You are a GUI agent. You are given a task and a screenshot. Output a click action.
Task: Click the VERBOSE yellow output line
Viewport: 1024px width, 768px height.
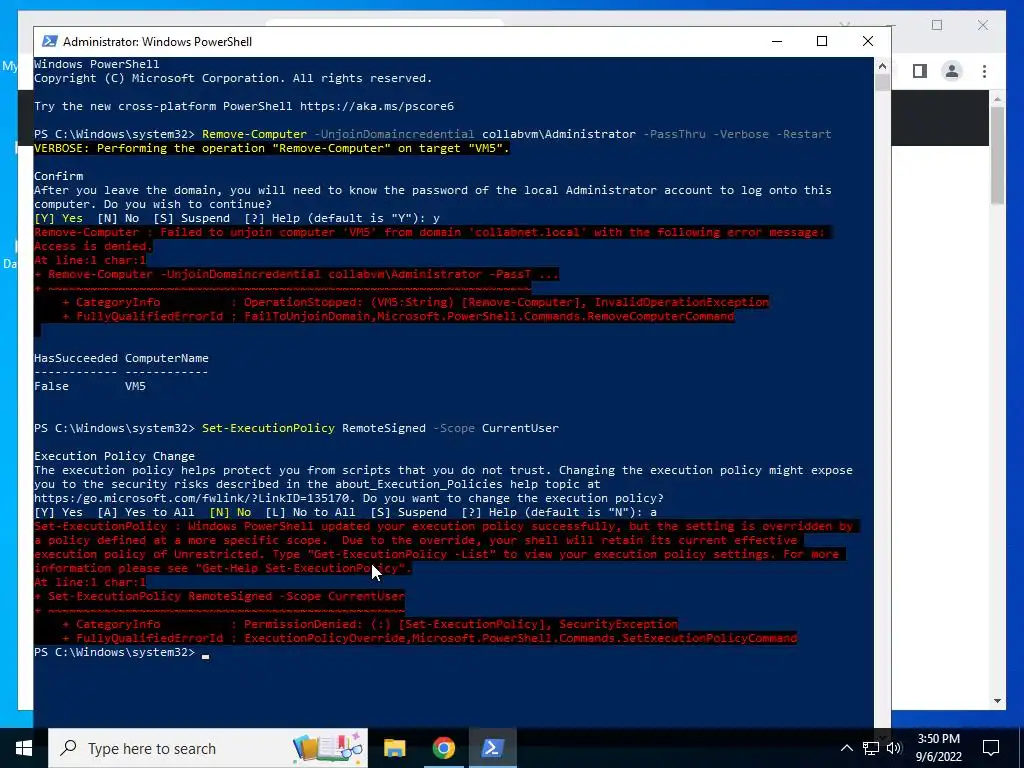271,148
